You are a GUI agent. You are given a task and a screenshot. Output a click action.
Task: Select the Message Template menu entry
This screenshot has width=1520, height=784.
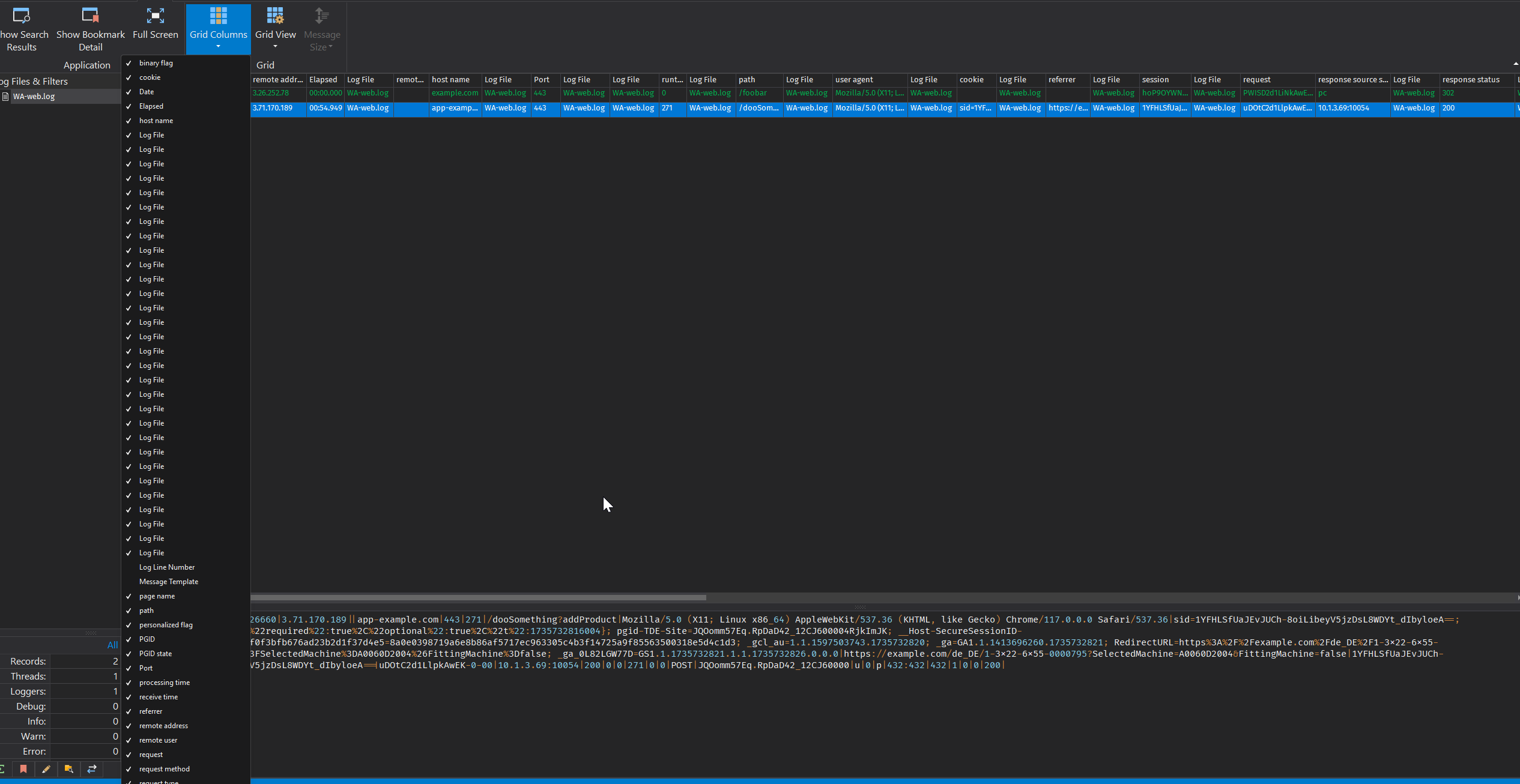tap(169, 582)
